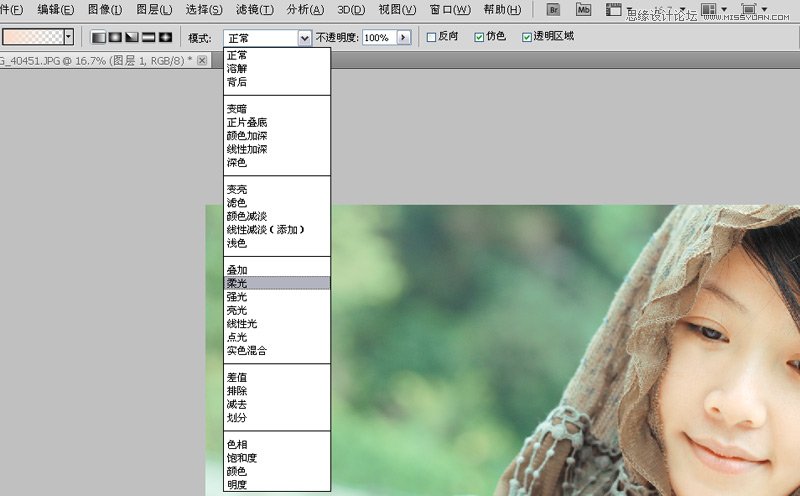
Task: Choose 溶解 blend mode
Action: point(277,68)
